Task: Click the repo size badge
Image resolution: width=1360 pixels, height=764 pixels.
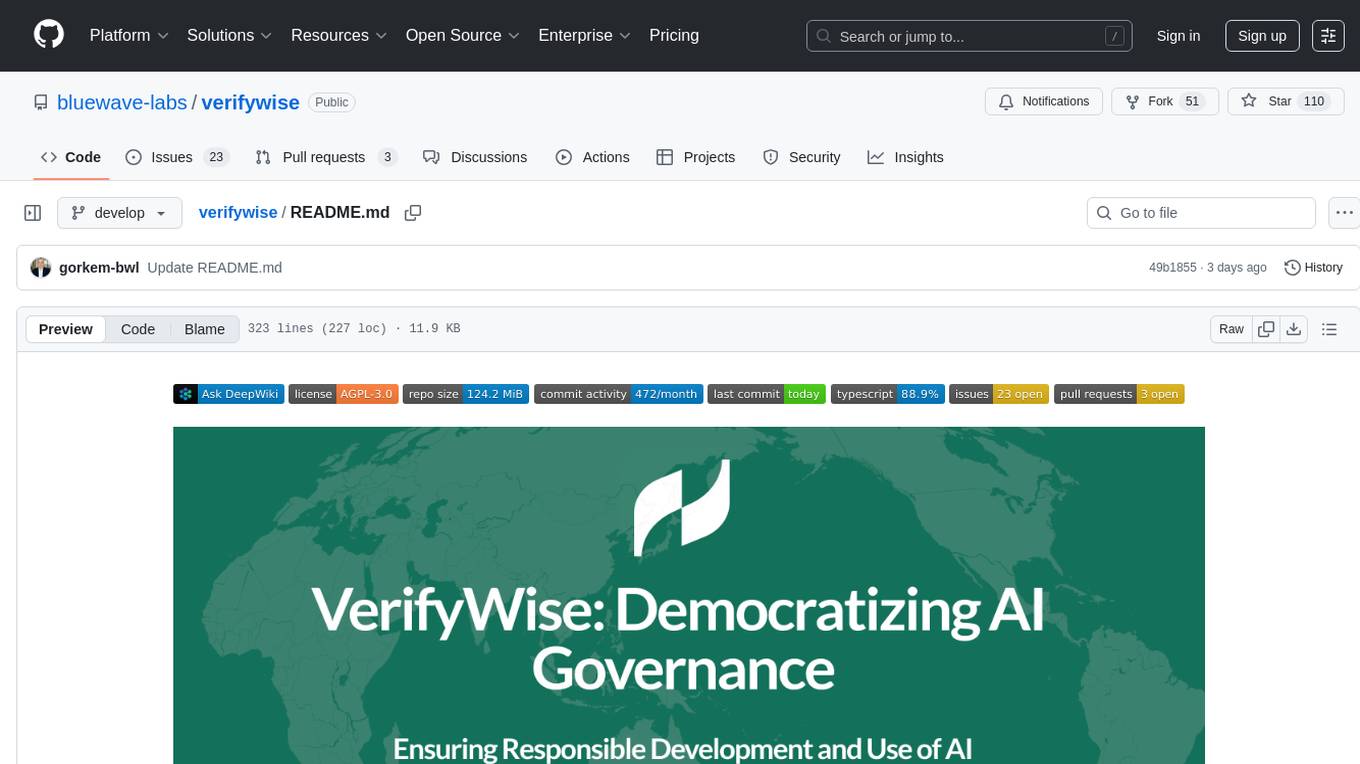Action: pyautogui.click(x=466, y=394)
